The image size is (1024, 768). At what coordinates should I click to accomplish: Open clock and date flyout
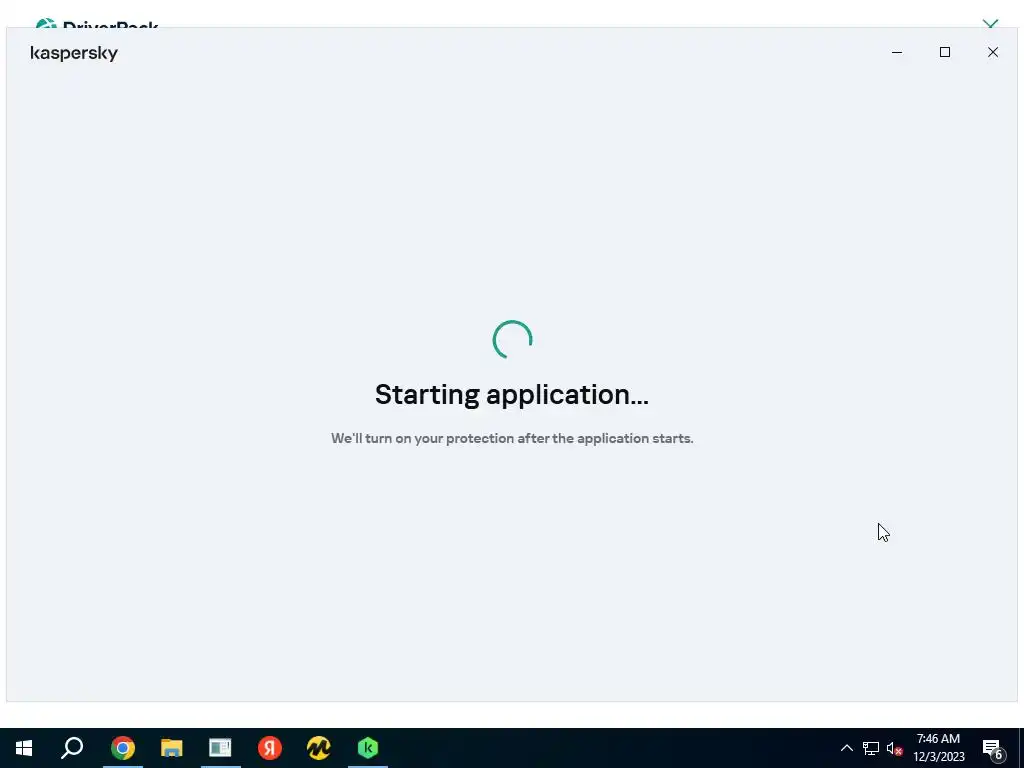coord(938,748)
